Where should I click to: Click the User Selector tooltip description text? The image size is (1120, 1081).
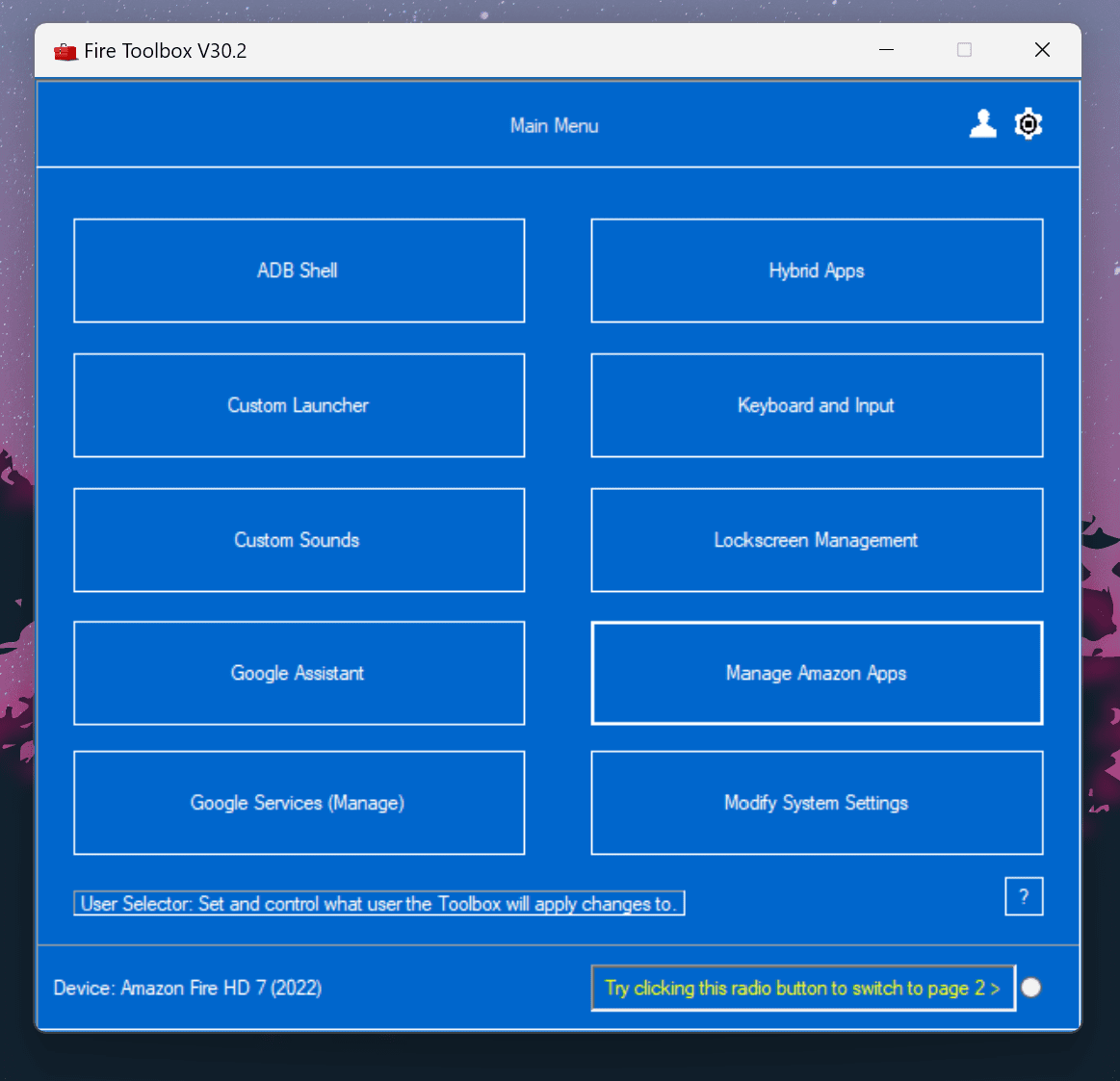(x=378, y=904)
